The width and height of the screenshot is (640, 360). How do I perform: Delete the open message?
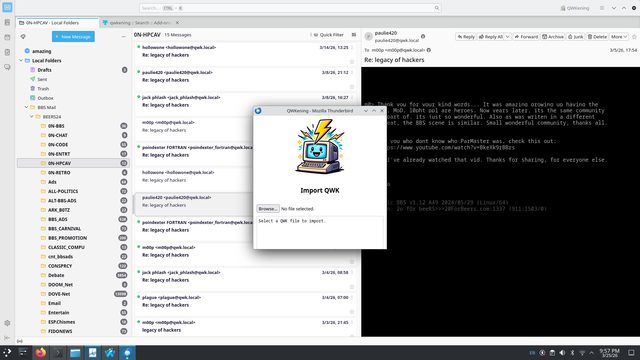tap(597, 37)
